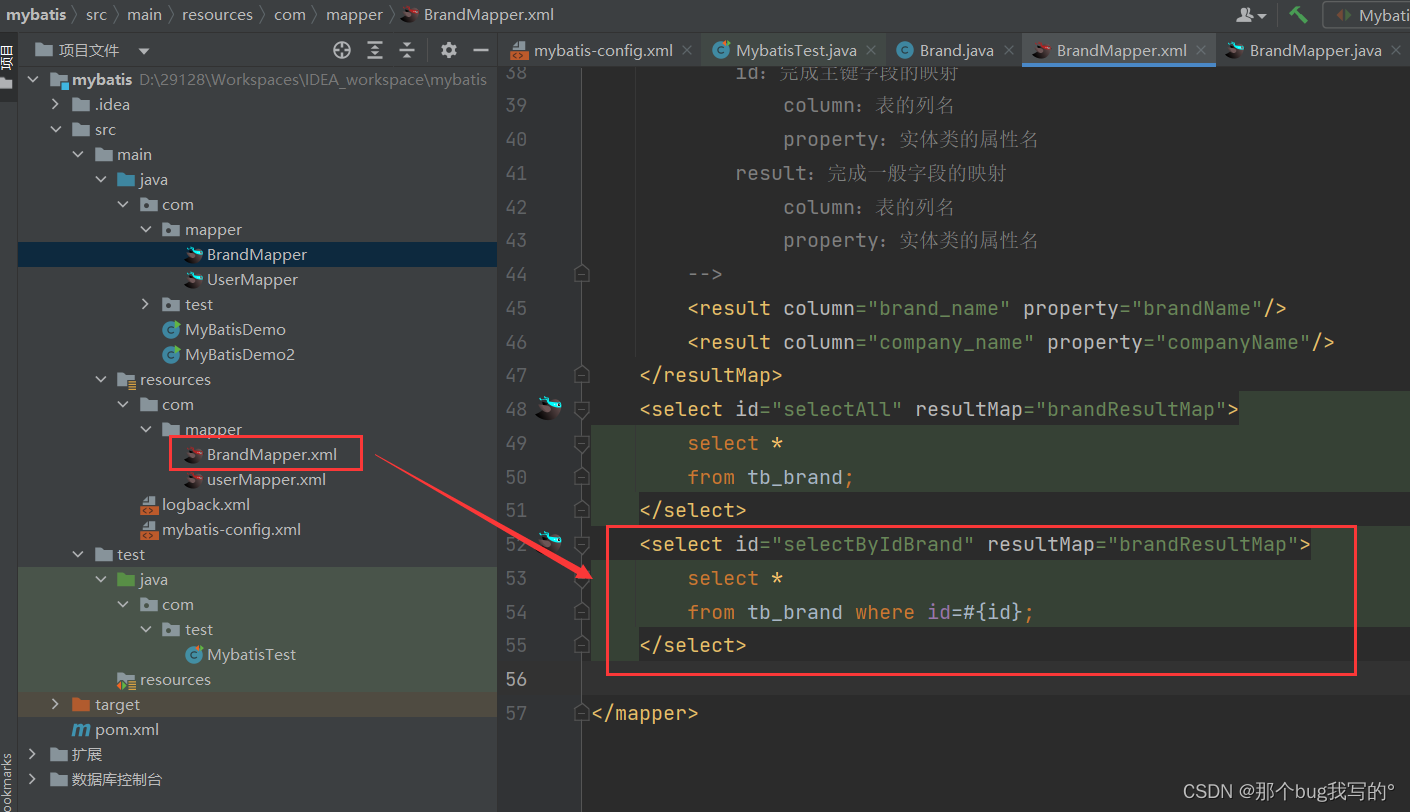
Task: Close the BrandMapper.xml editor tab
Action: tap(1201, 50)
